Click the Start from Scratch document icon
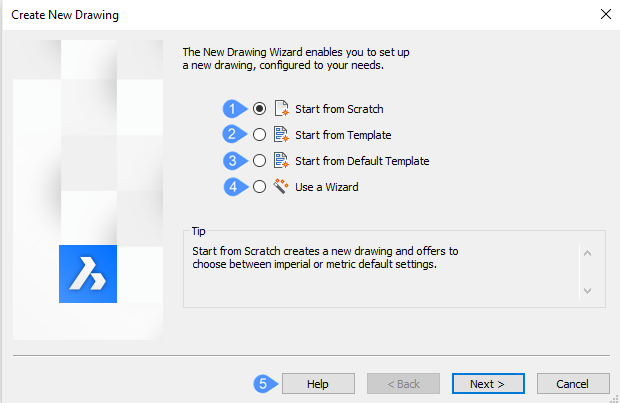Viewport: 620px width, 403px height. (281, 108)
